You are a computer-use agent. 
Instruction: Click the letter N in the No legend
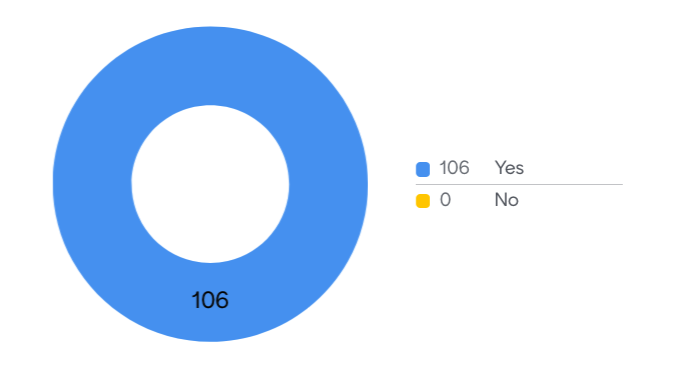coord(500,200)
